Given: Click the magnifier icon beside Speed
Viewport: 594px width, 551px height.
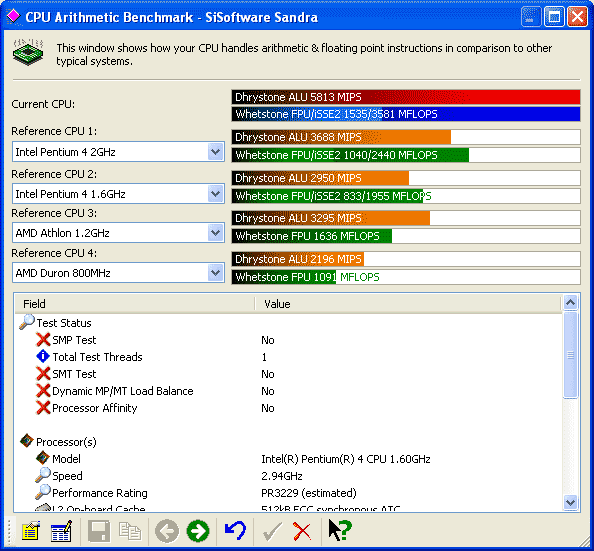Looking at the screenshot, I should pos(43,475).
